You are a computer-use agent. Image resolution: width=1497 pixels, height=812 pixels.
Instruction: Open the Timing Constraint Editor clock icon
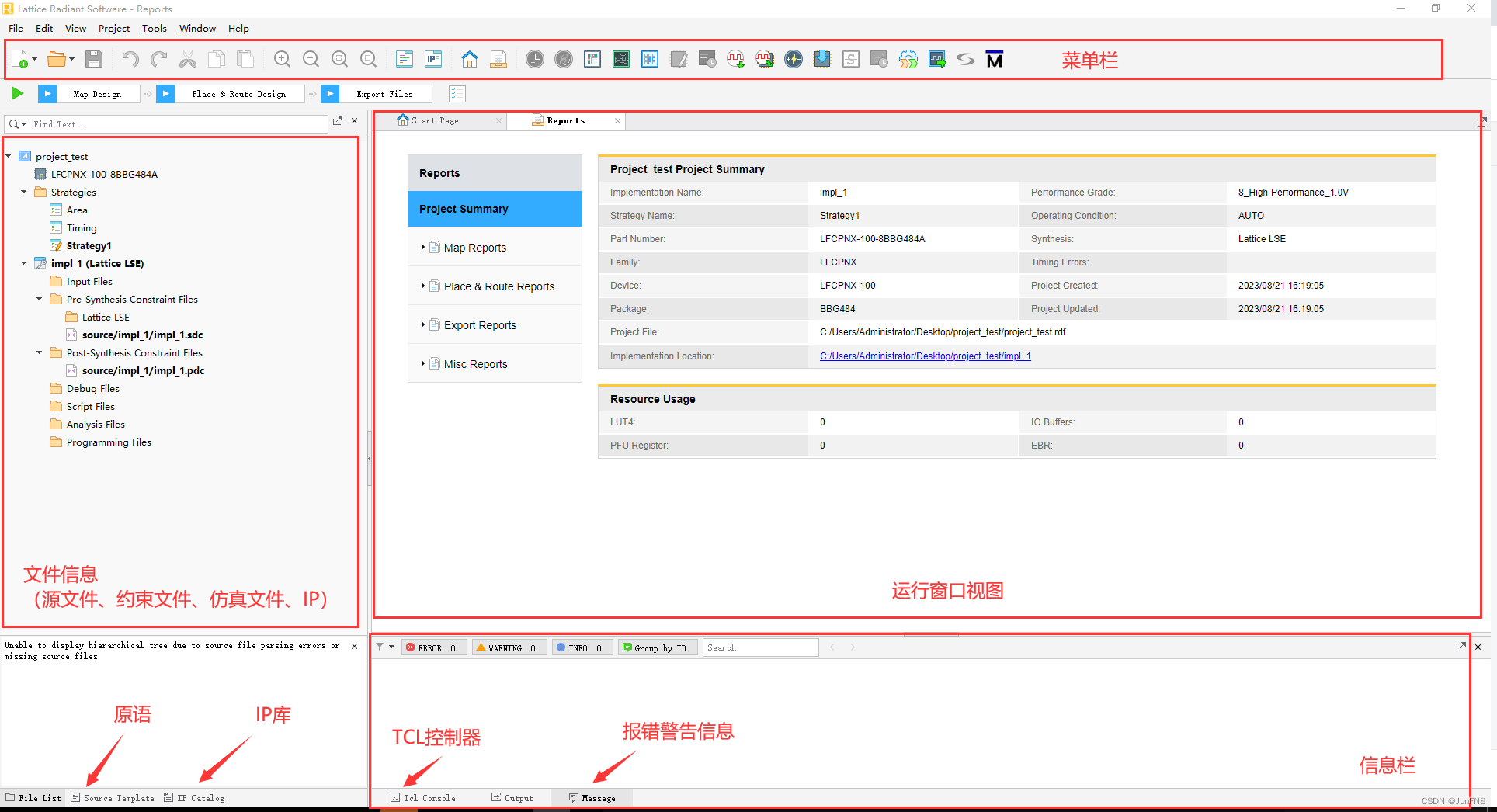(535, 59)
